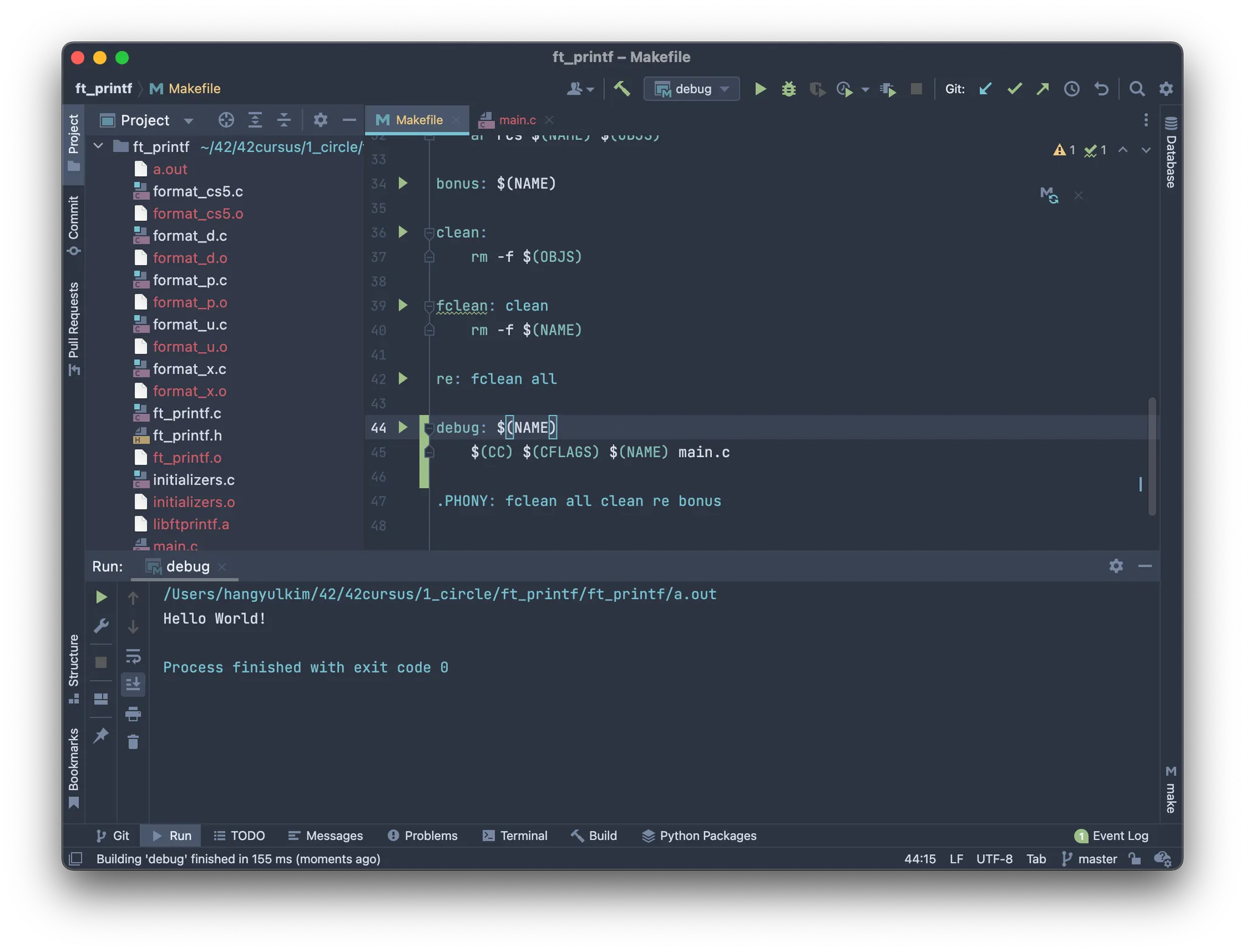1245x952 pixels.
Task: Open the Terminal tool window tab
Action: 515,835
